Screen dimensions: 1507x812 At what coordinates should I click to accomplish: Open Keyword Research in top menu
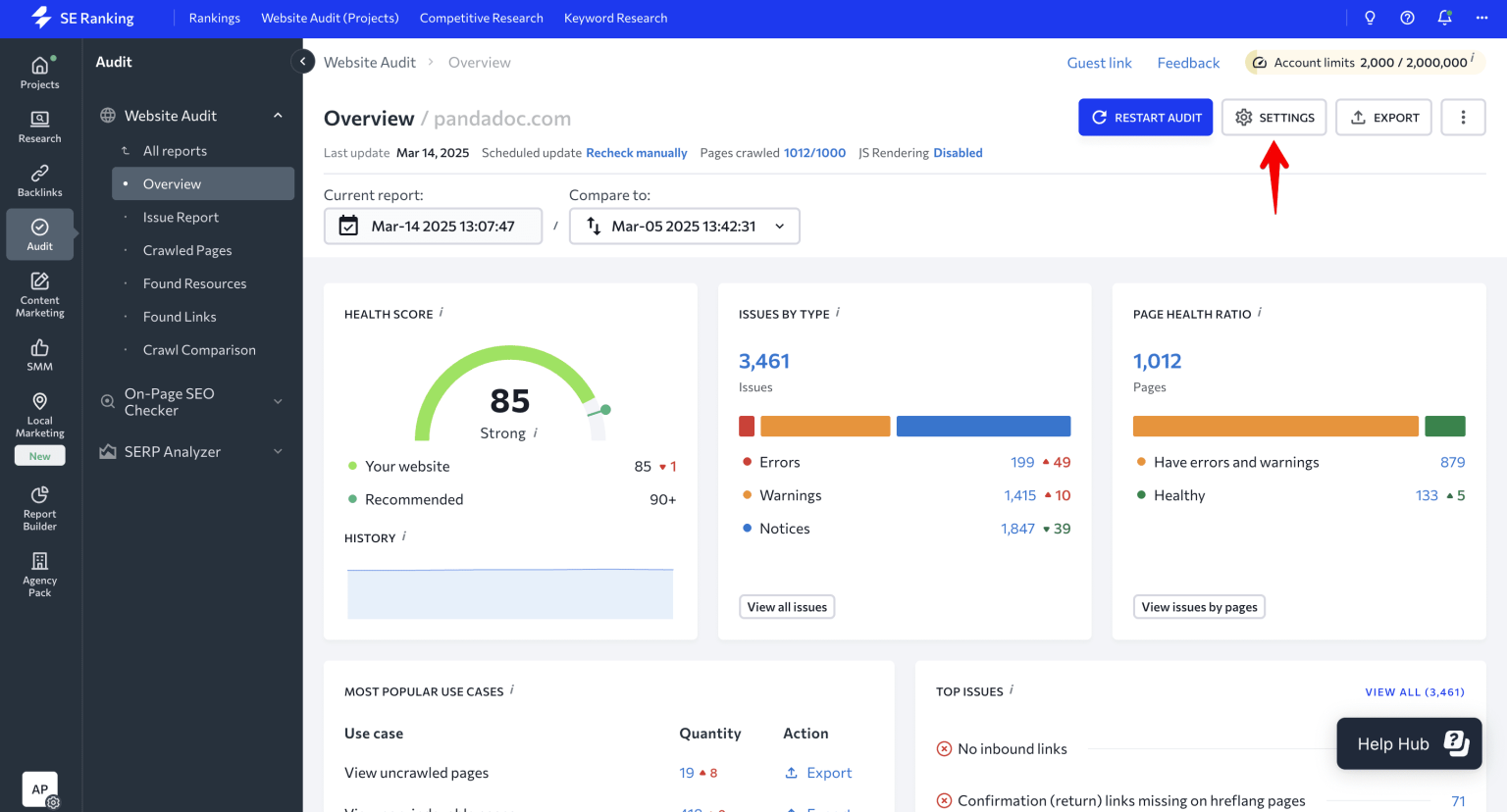tap(615, 18)
